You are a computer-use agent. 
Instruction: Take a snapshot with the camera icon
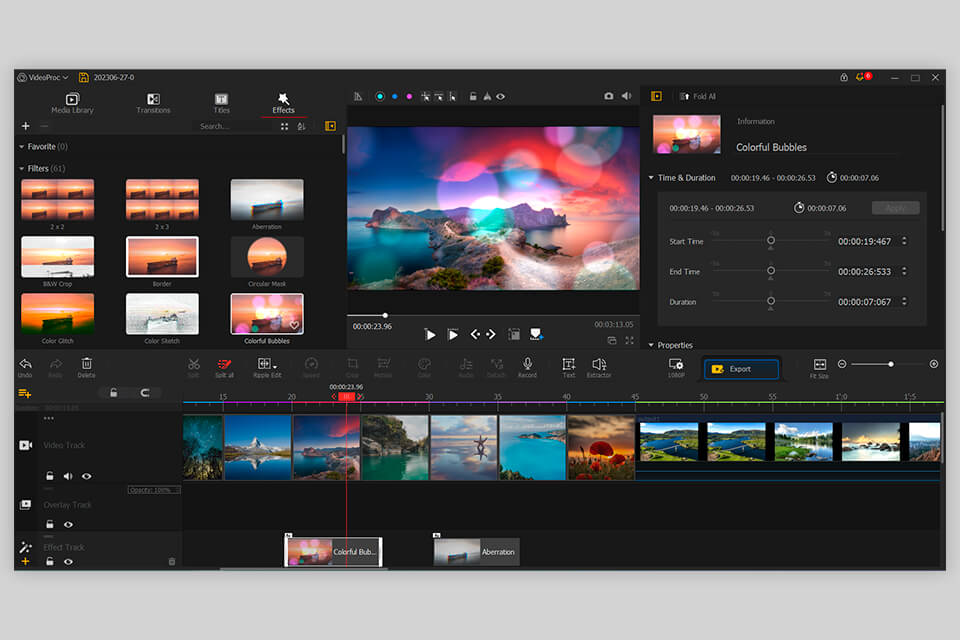pyautogui.click(x=609, y=96)
